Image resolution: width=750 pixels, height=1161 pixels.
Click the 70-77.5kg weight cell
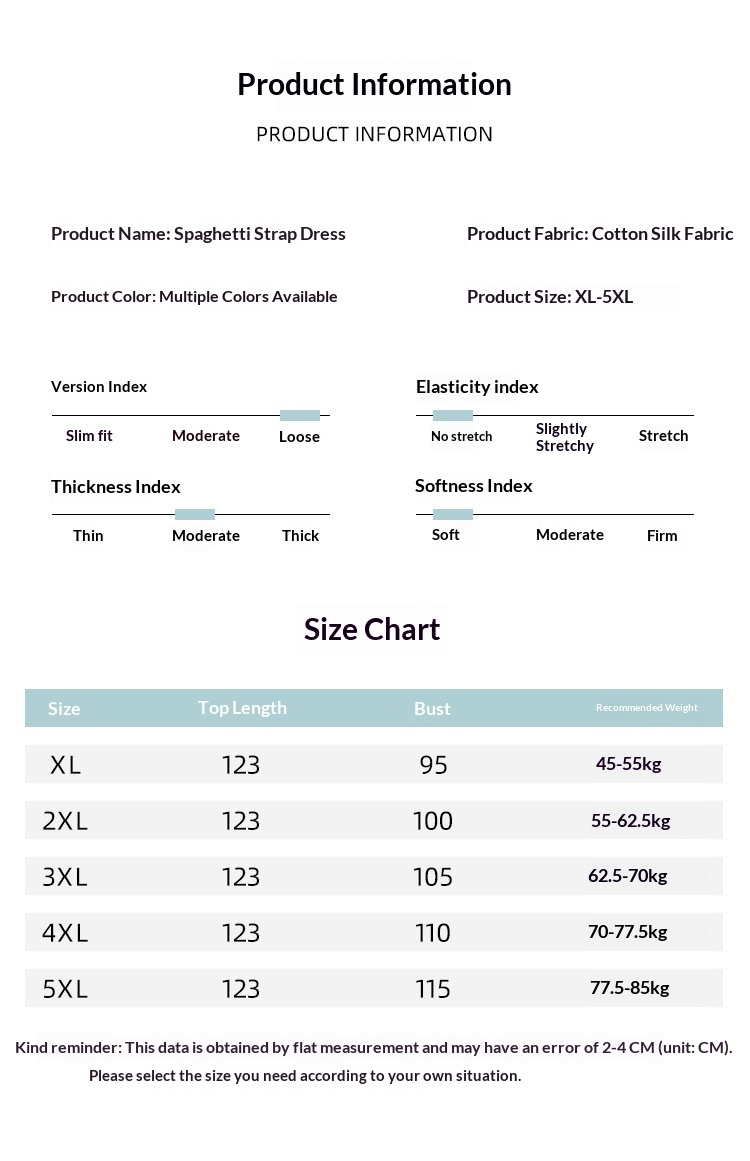pyautogui.click(x=628, y=932)
